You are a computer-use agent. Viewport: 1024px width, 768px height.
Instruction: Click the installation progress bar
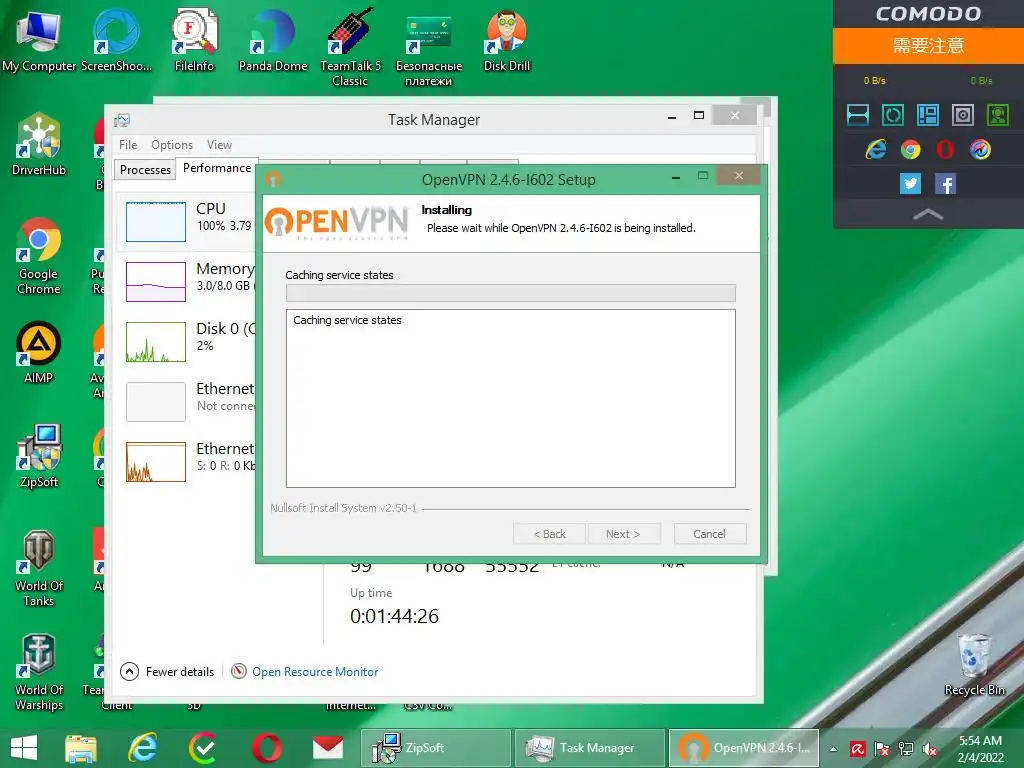click(511, 293)
